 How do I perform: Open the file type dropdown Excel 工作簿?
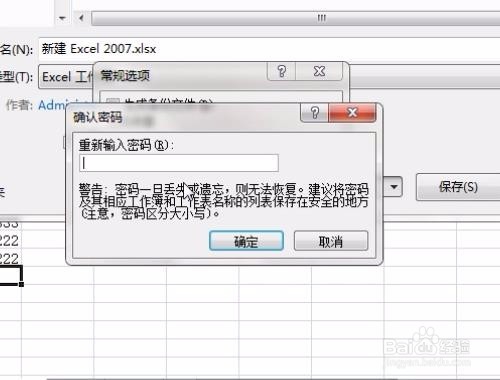coord(66,77)
